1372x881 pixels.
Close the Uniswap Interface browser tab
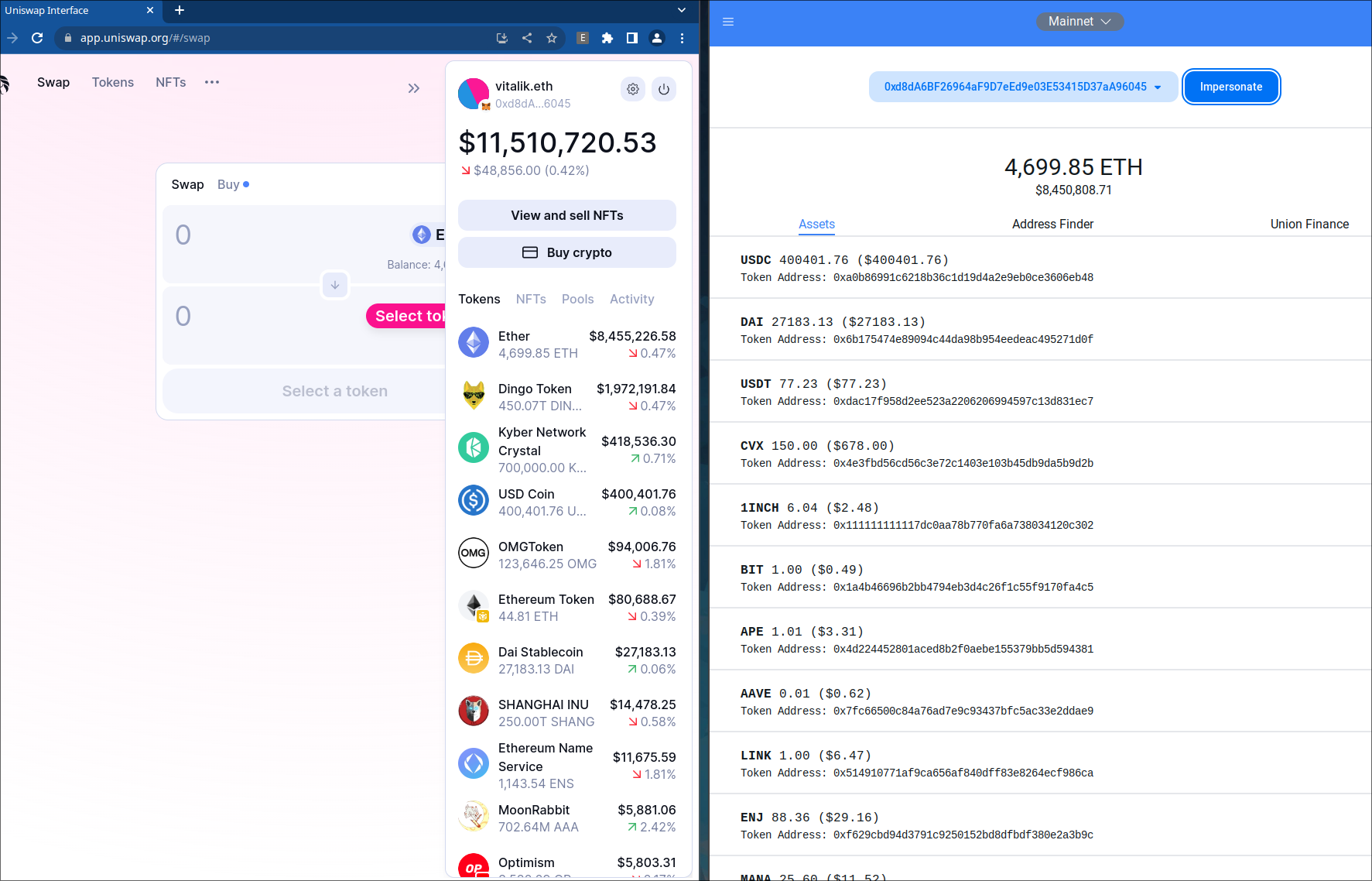(x=150, y=10)
